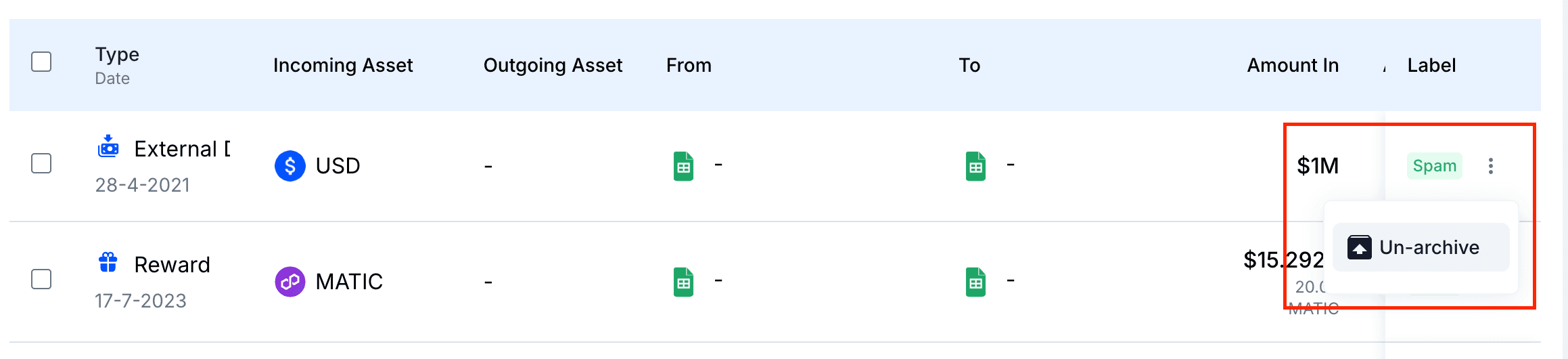Viewport: 1568px width, 359px height.
Task: Click the USD coin icon
Action: 290,166
